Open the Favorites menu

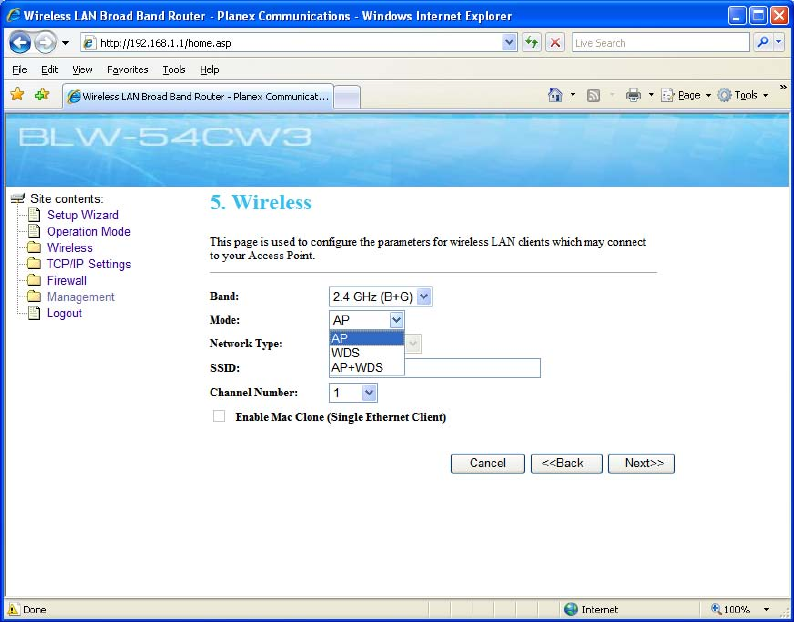(128, 70)
